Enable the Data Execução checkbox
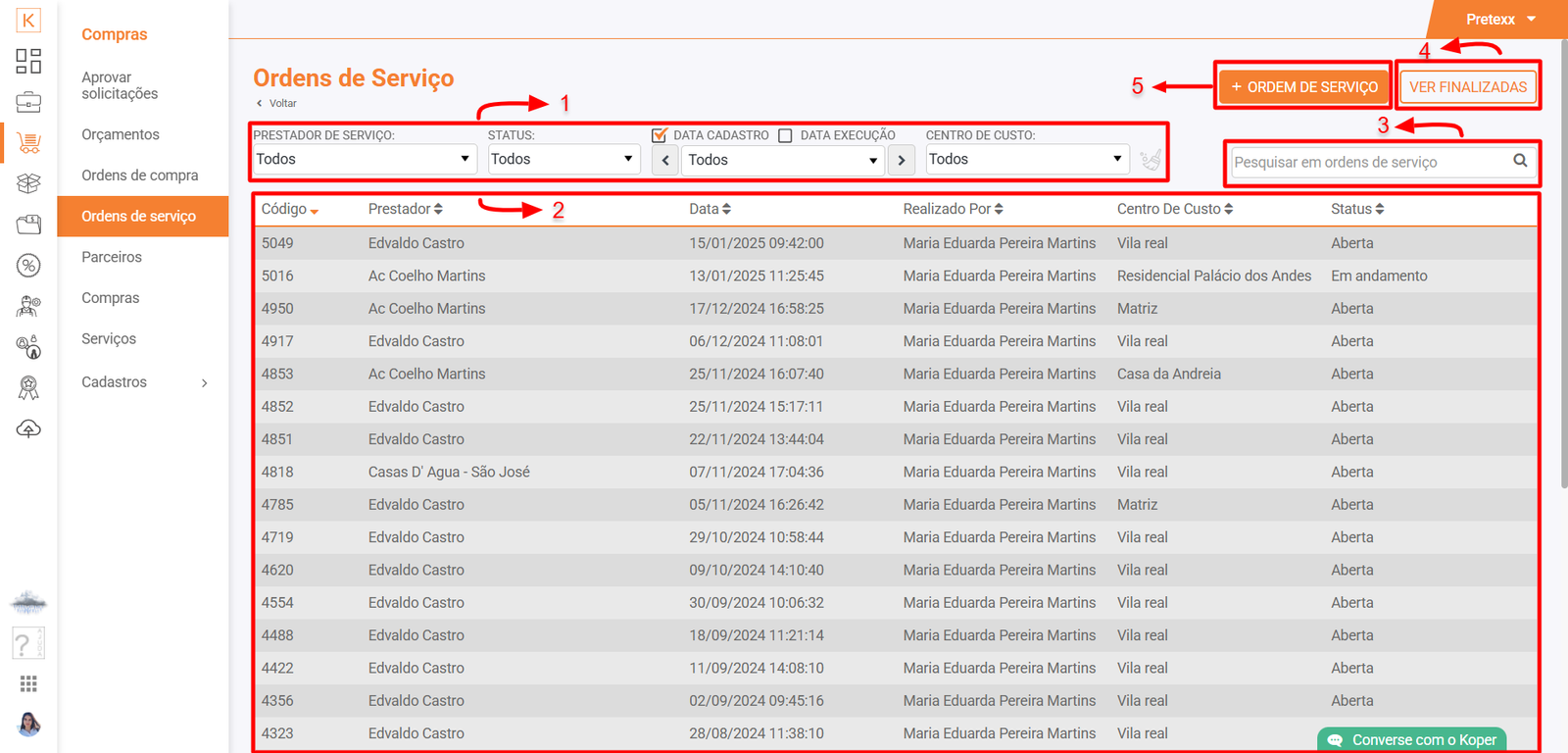Viewport: 1568px width, 753px height. 785,135
